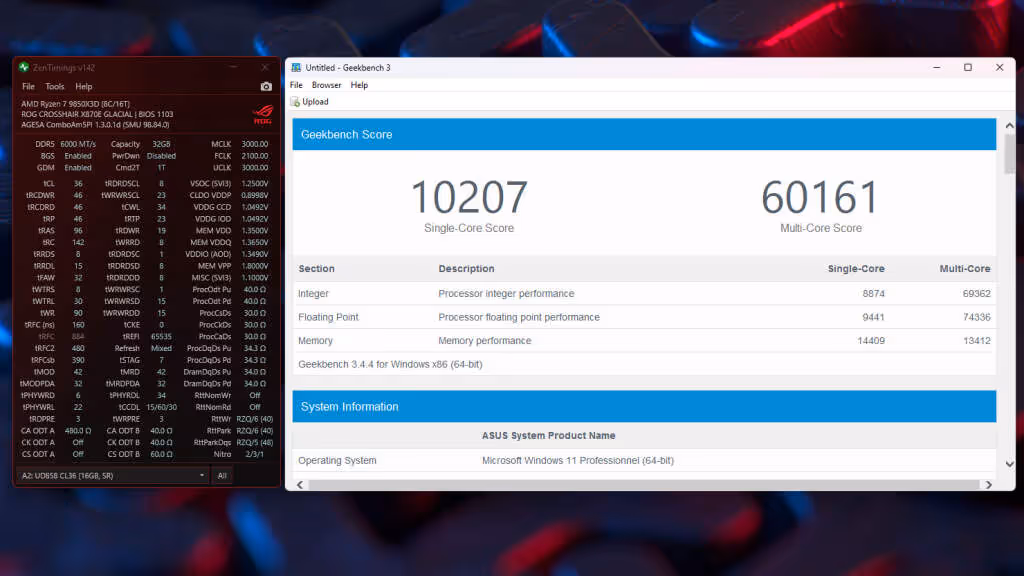Click the tREFI value 65535
1024x576 pixels.
(161, 336)
